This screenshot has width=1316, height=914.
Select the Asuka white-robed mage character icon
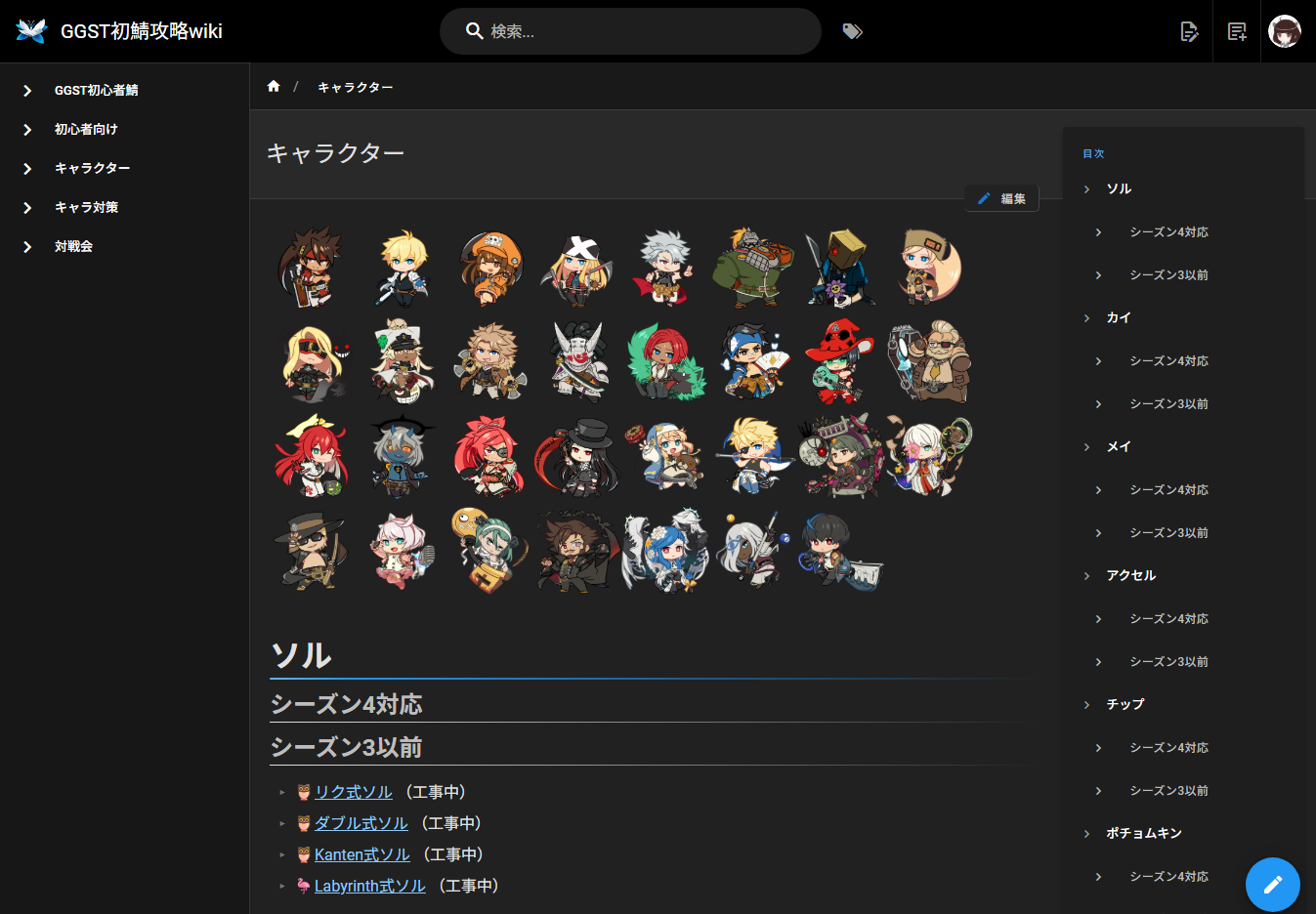928,456
